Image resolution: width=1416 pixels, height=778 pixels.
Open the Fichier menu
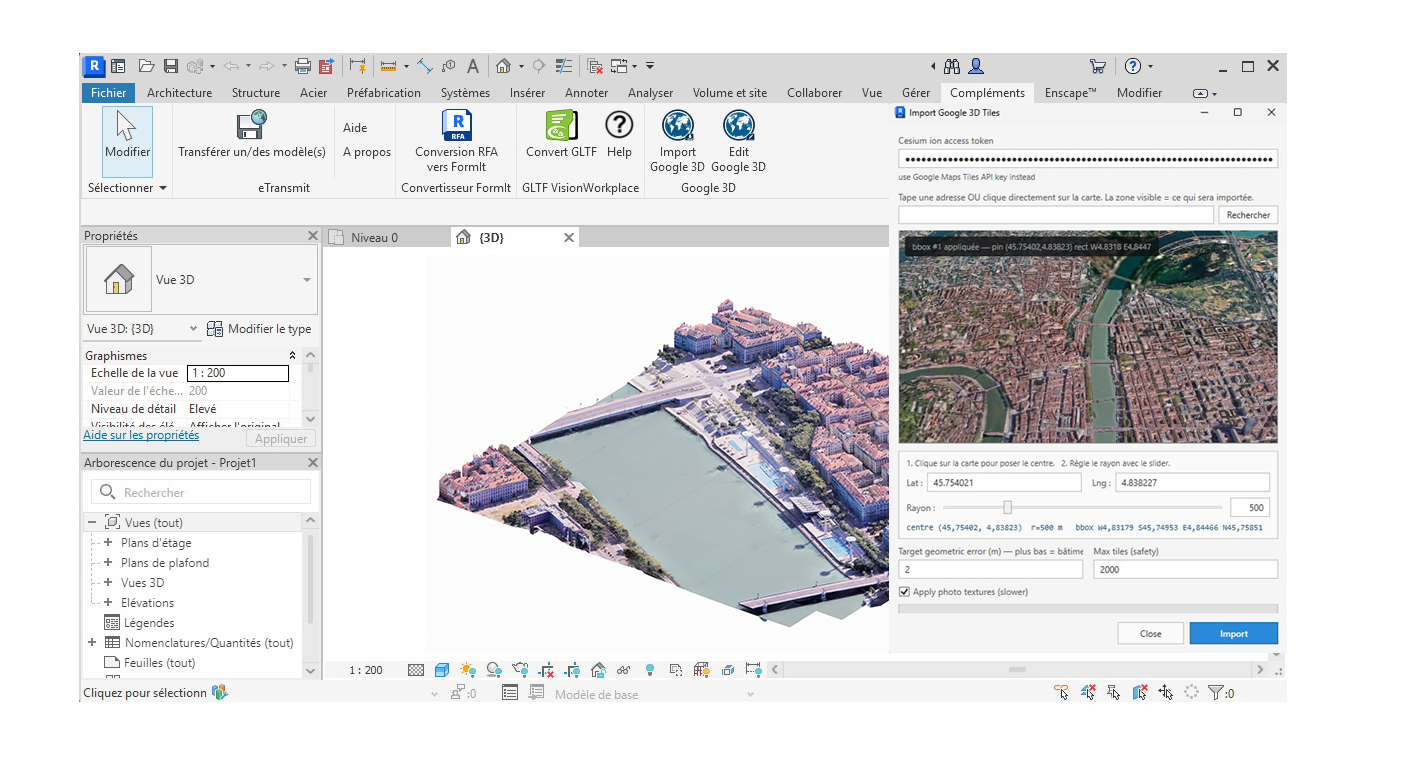click(x=109, y=93)
